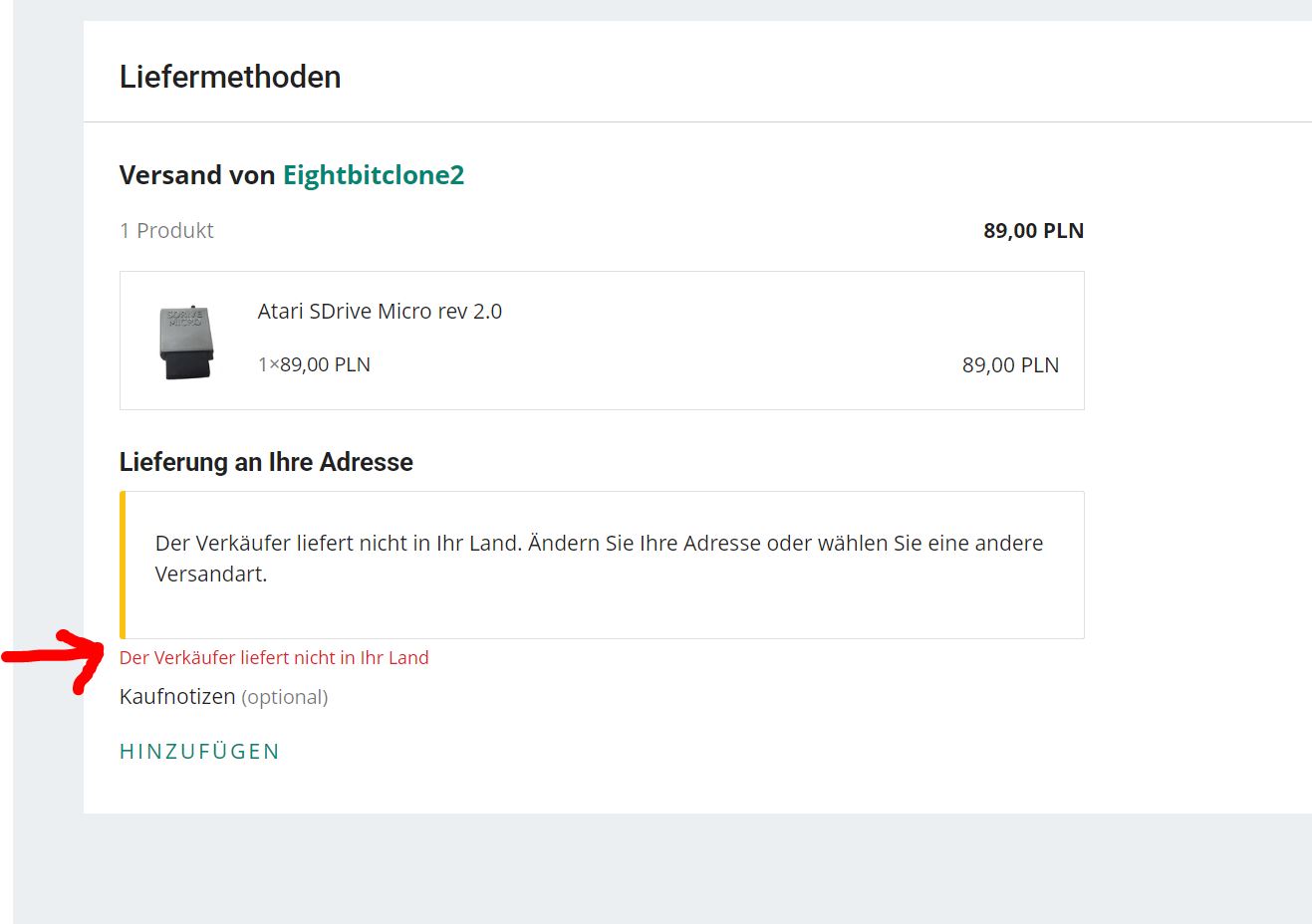Image resolution: width=1312 pixels, height=924 pixels.
Task: Open the Eightbitclone2 seller link
Action: [x=374, y=175]
